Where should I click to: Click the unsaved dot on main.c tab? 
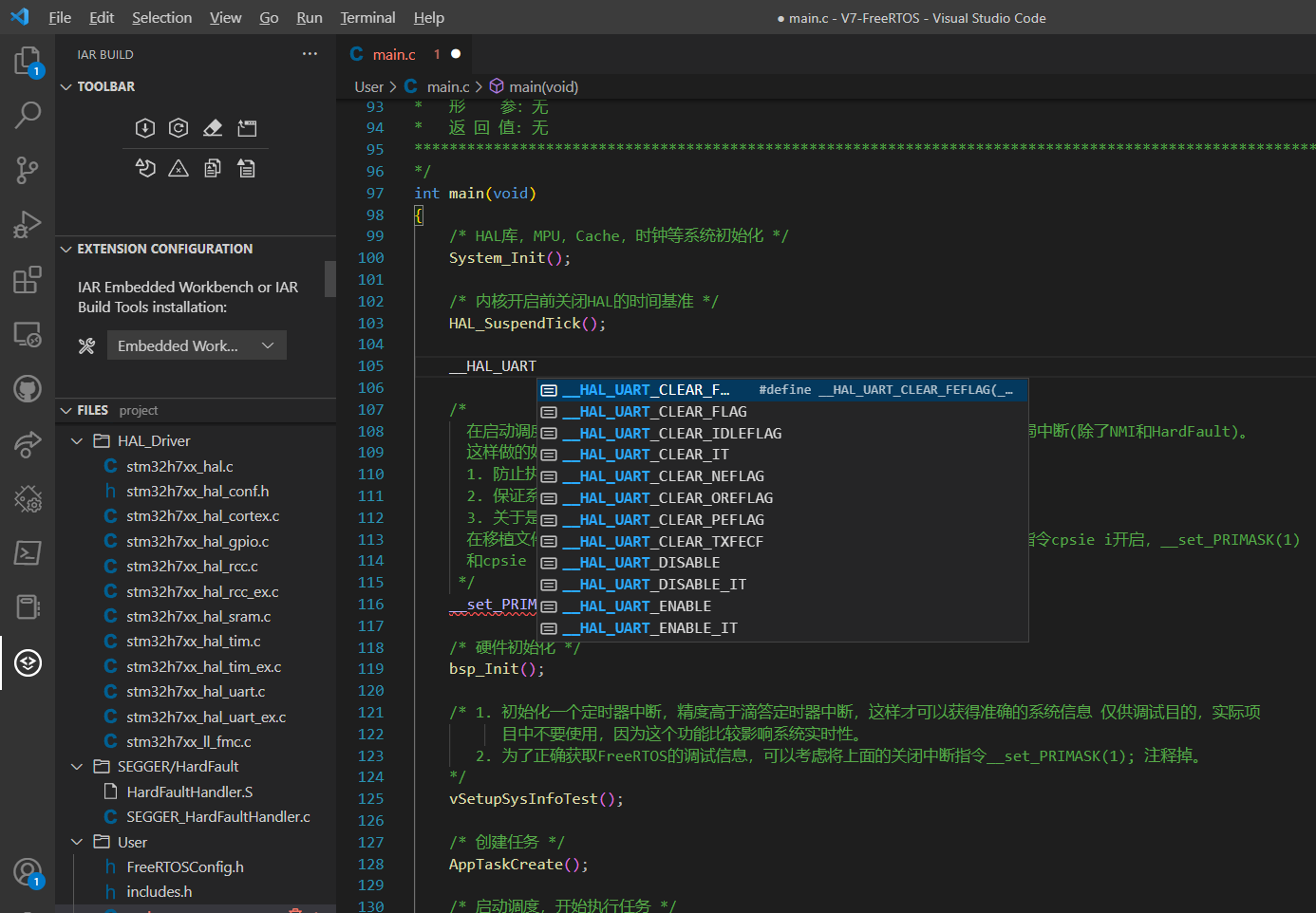tap(456, 54)
